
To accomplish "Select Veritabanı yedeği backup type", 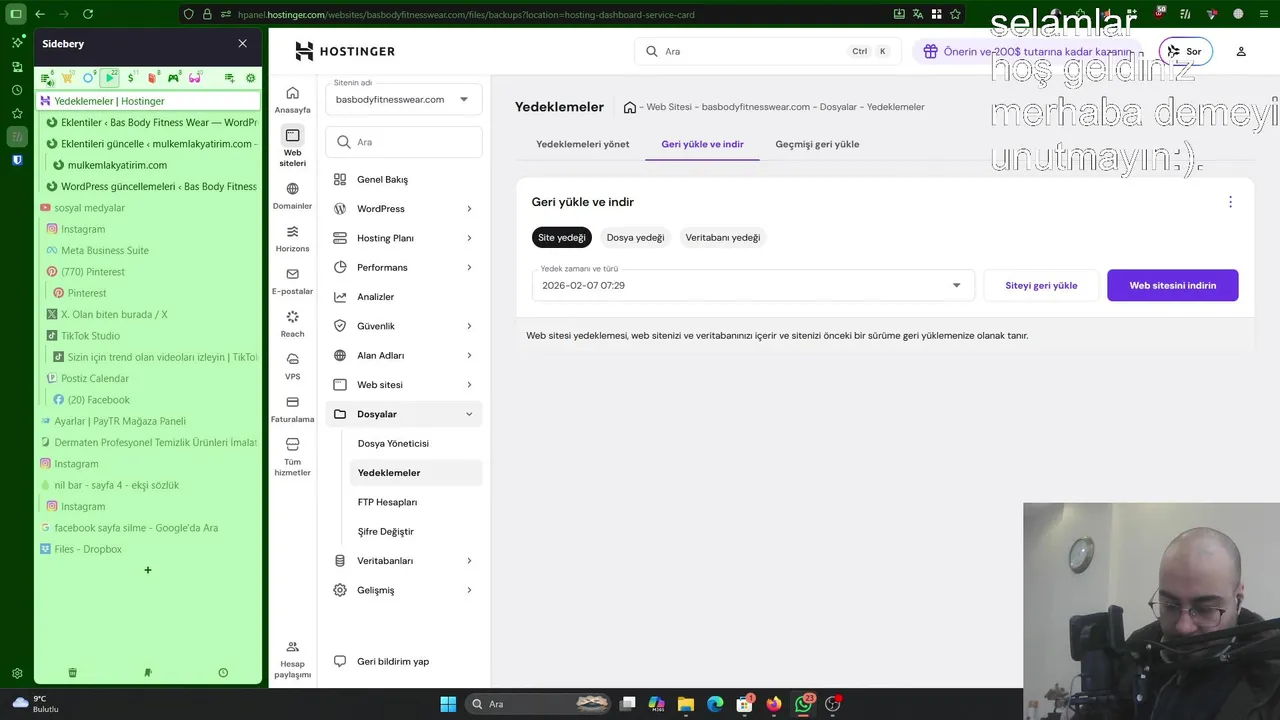I will [722, 237].
